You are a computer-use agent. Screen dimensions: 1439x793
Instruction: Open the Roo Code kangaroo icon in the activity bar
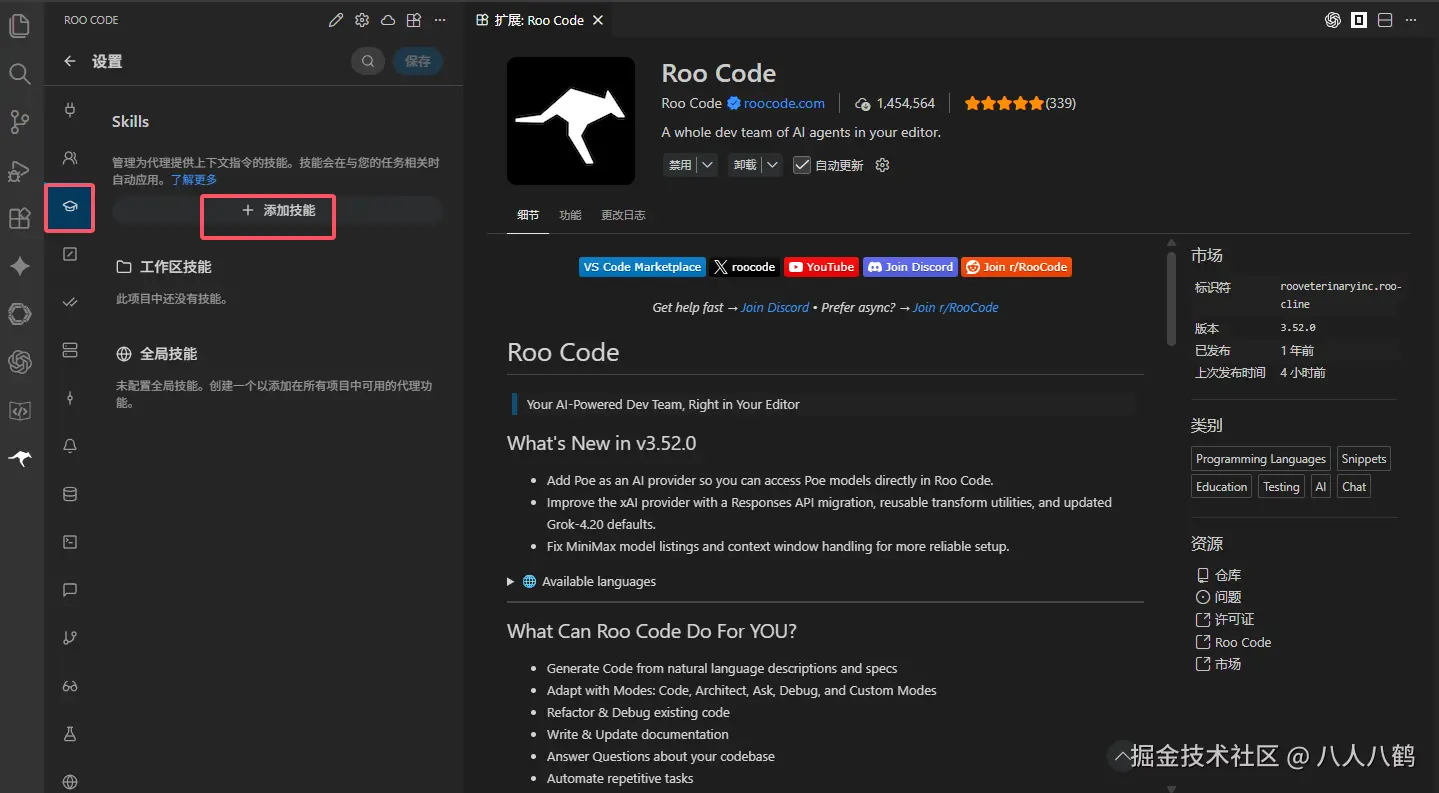(20, 458)
